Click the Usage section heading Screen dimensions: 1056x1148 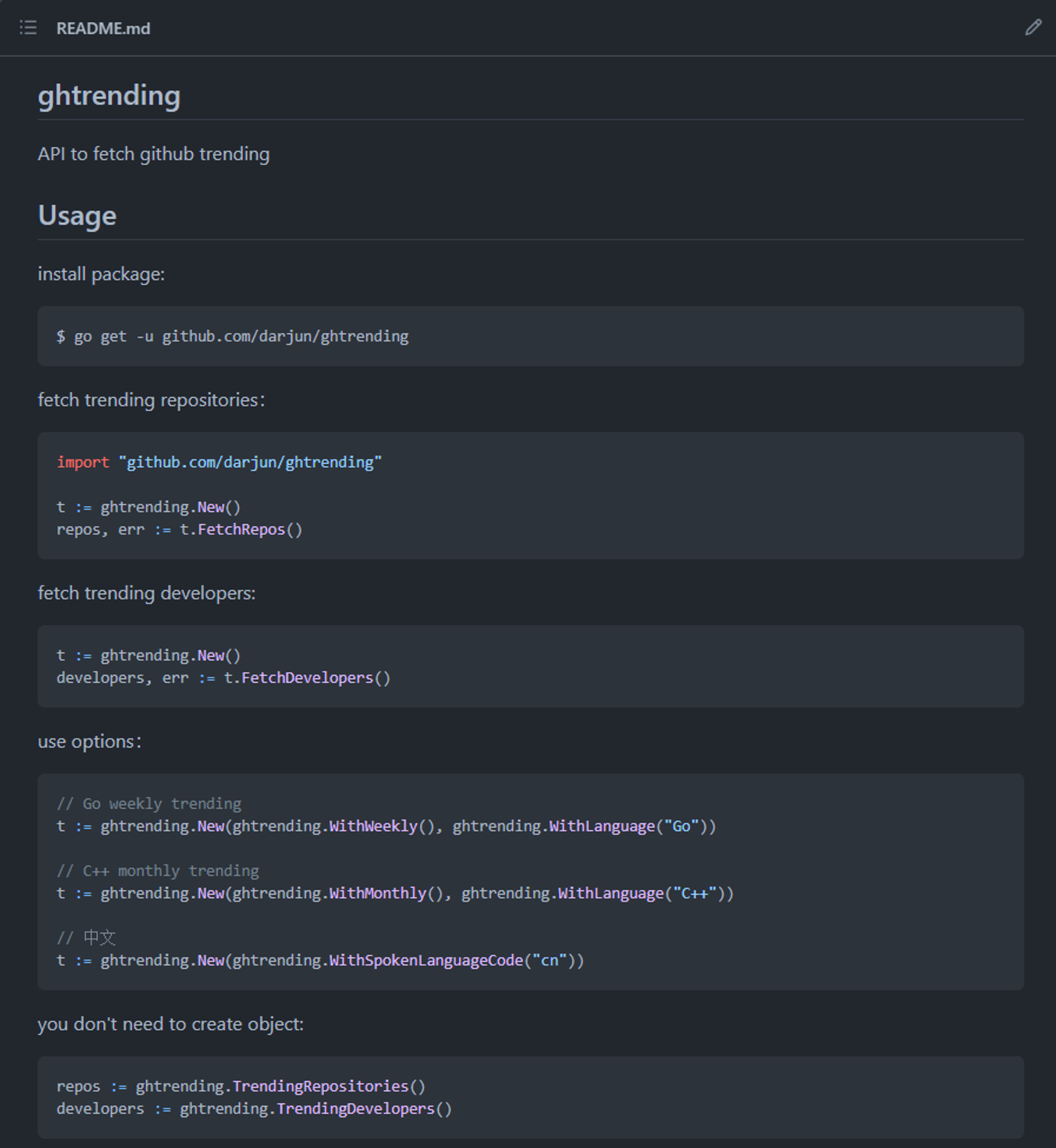(x=77, y=216)
